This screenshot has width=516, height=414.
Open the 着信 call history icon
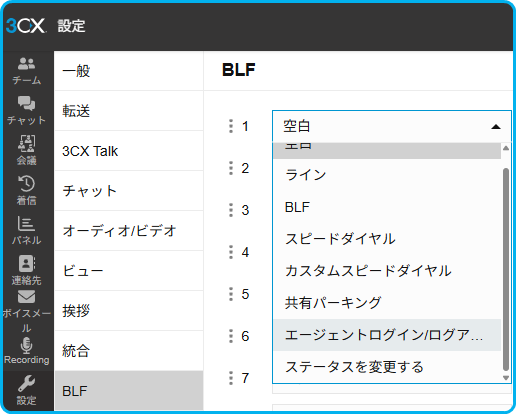click(x=26, y=191)
